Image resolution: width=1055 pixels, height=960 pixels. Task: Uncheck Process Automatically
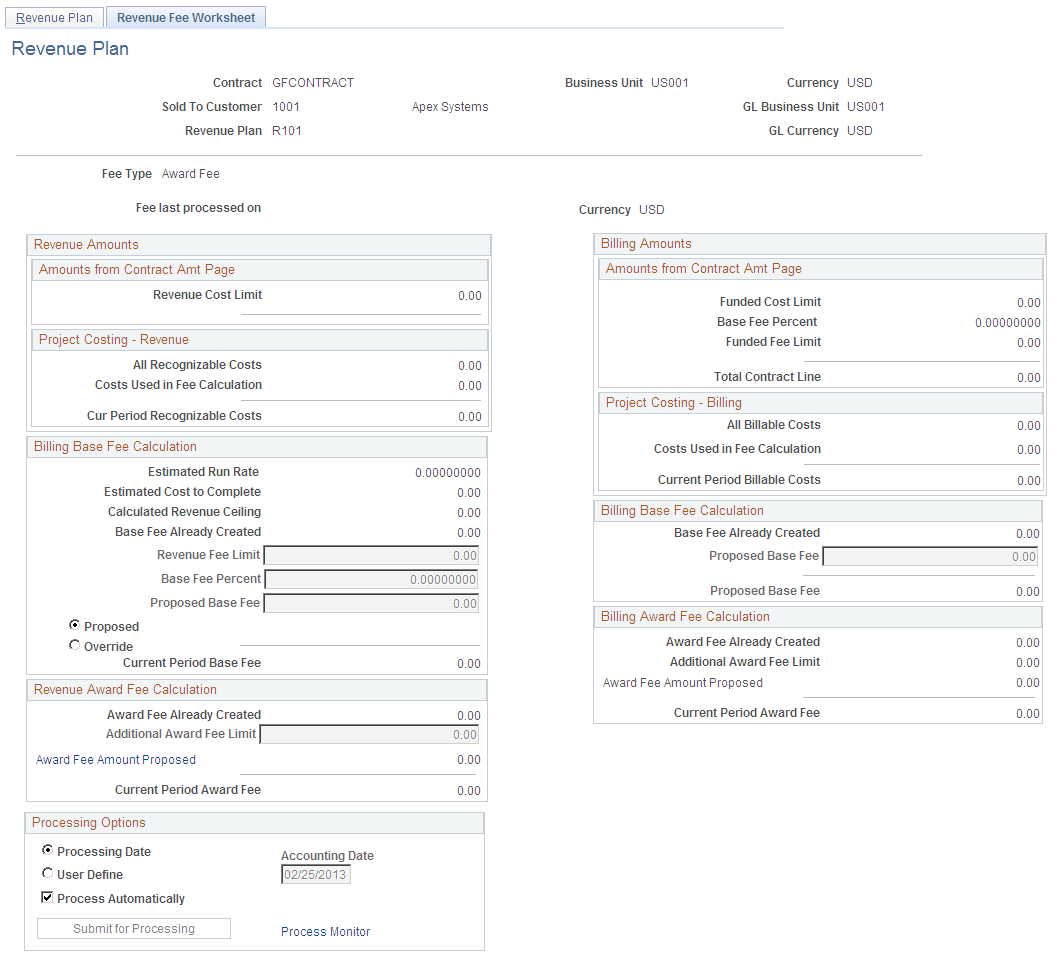point(47,898)
